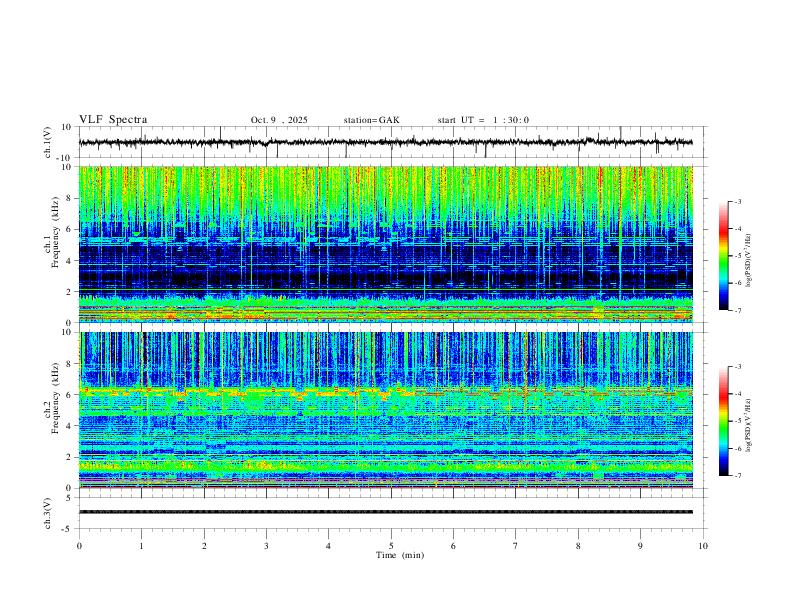The height and width of the screenshot is (612, 792).
Task: Click the '6' tick on time axis
Action: point(453,546)
